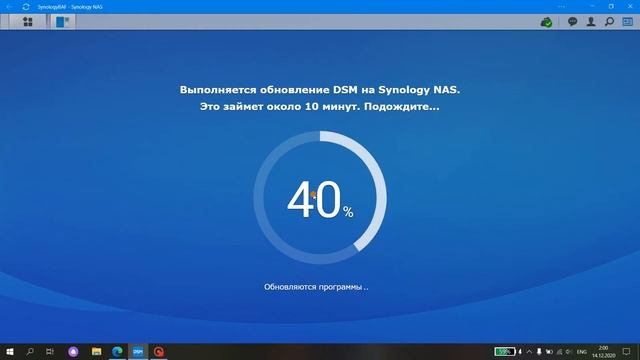
Task: Open the Windows Start menu
Action: coord(10,351)
